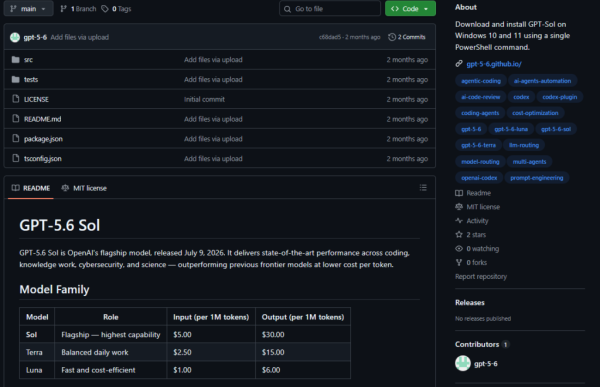Click the fork icon beside 0 forks
600x387 pixels.
[x=459, y=262]
